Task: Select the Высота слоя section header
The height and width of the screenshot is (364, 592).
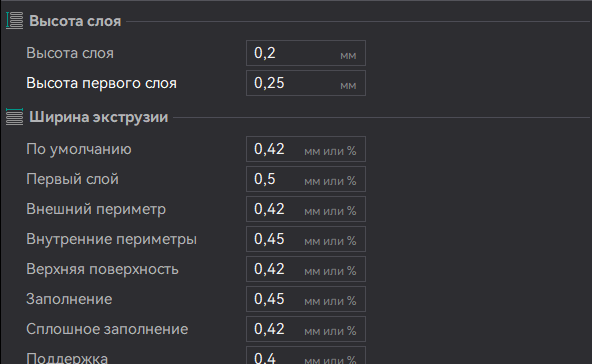Action: 75,21
